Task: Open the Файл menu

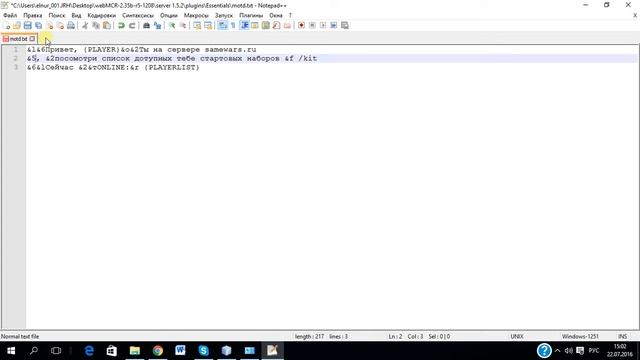Action: pyautogui.click(x=10, y=15)
